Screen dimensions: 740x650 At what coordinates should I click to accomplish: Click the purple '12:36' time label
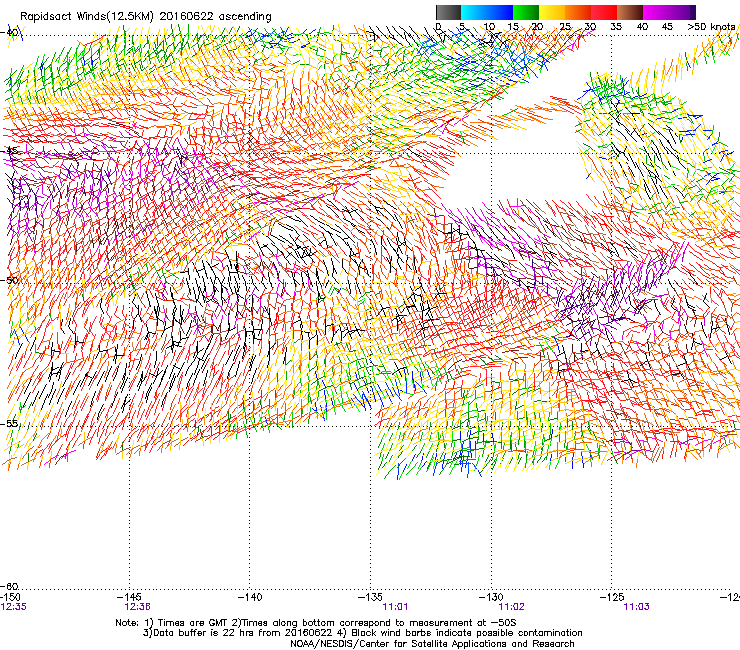coord(138,607)
